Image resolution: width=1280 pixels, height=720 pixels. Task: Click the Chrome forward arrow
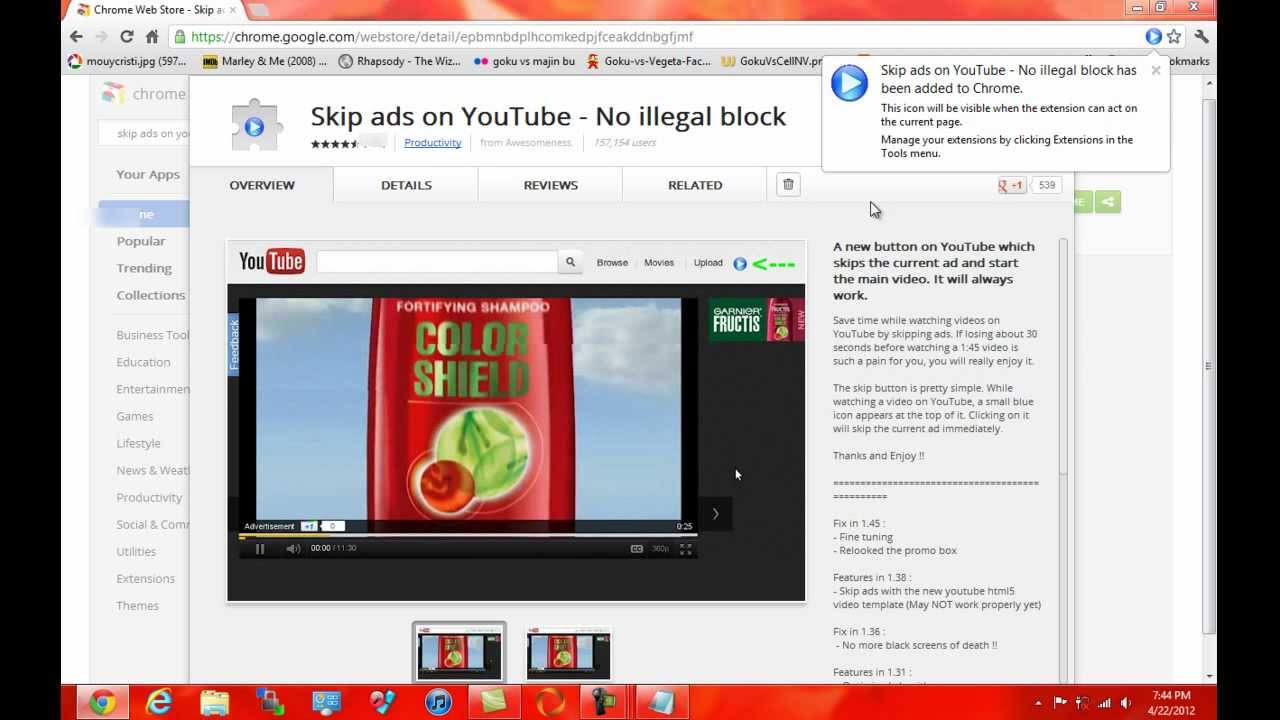tap(101, 37)
